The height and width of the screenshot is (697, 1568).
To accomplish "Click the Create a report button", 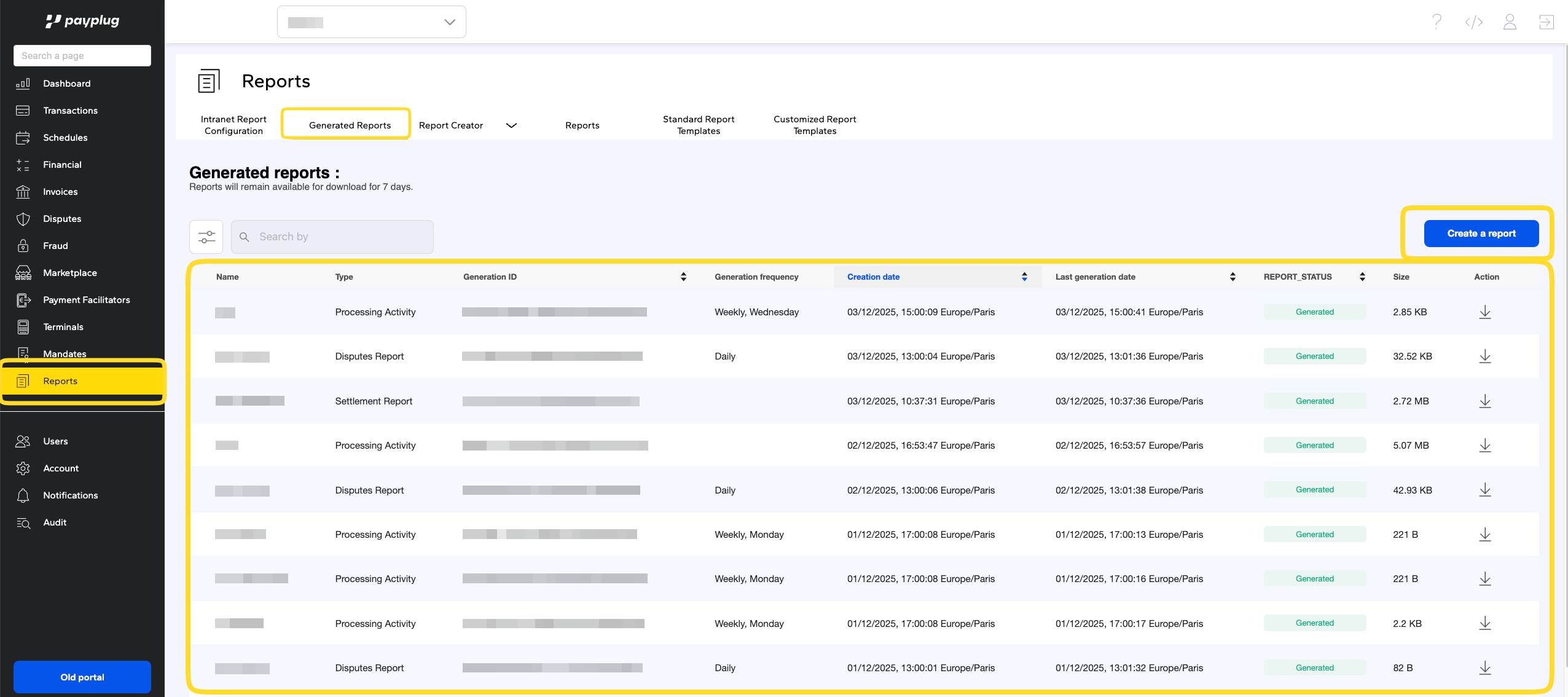I will click(x=1481, y=234).
